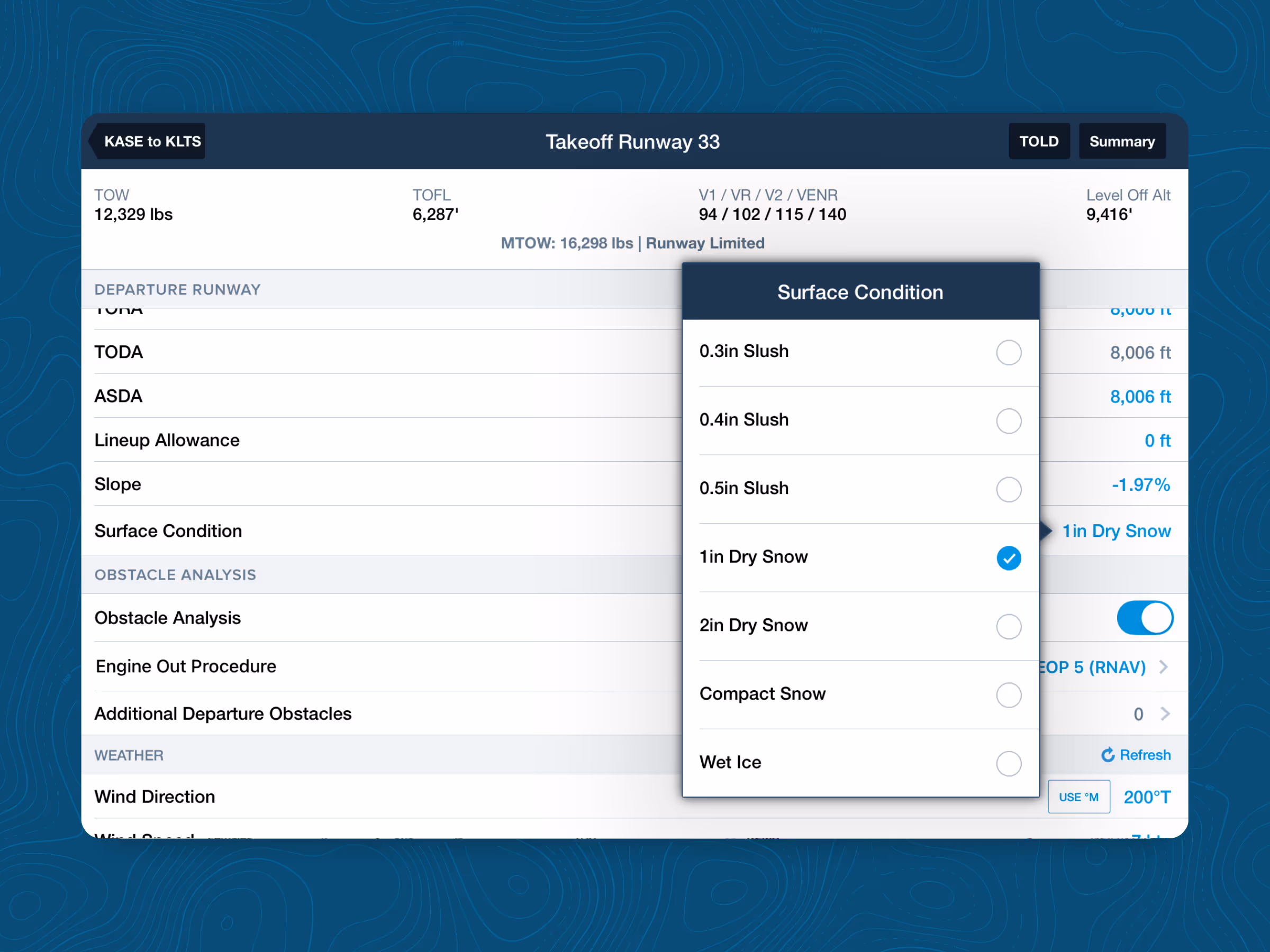Click the checked 1in Dry Snow checkmark
The image size is (1270, 952).
pyautogui.click(x=1008, y=558)
